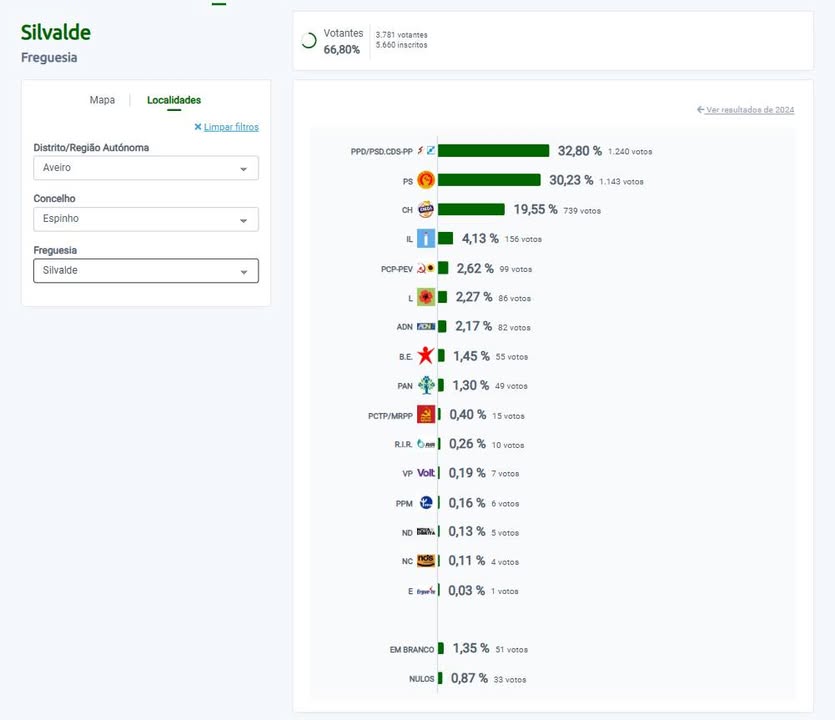Image resolution: width=835 pixels, height=720 pixels.
Task: Click the ADN party logo
Action: coord(425,326)
